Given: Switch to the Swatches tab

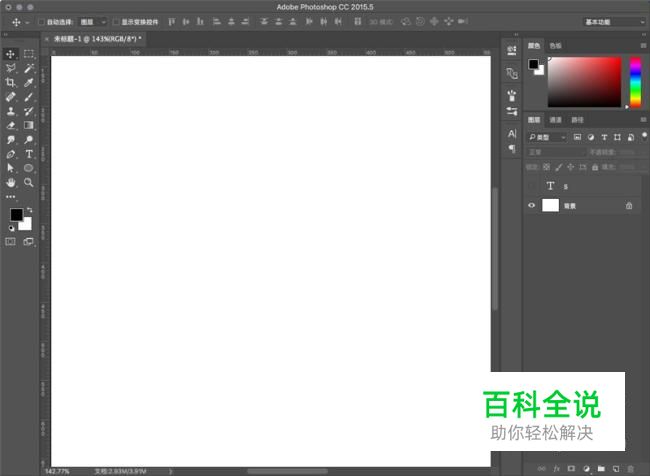Looking at the screenshot, I should (555, 46).
